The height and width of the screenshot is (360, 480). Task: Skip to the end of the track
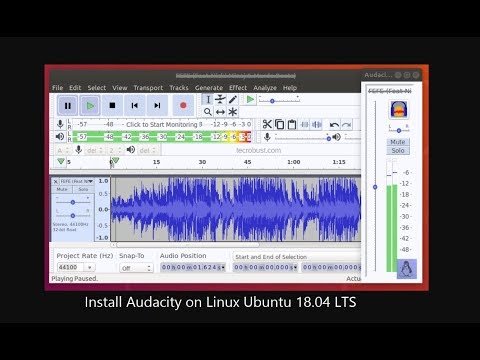pyautogui.click(x=157, y=106)
